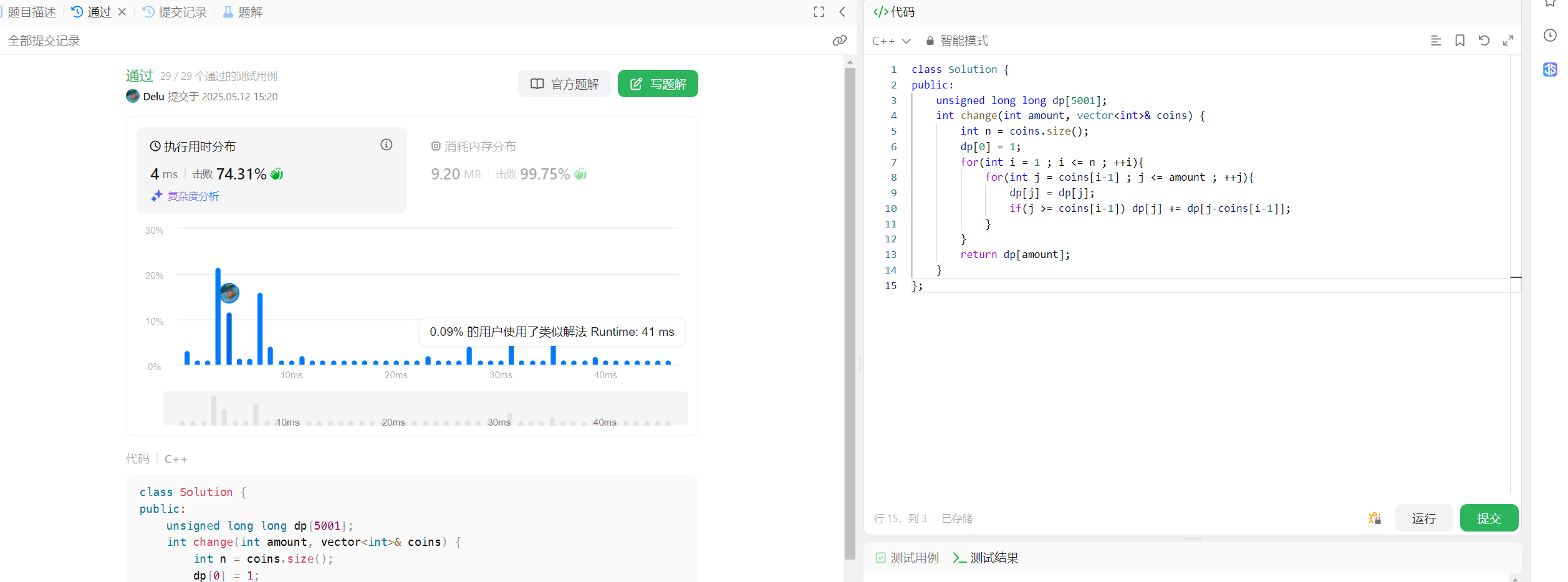
Task: Open 官方题解 button
Action: (564, 83)
